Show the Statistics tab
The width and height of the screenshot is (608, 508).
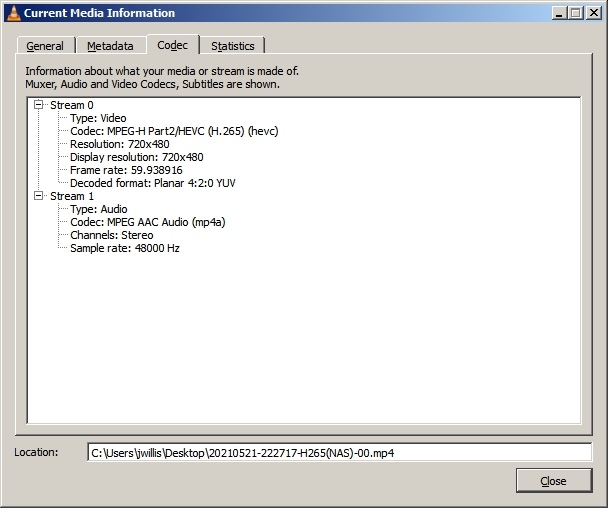pos(233,46)
